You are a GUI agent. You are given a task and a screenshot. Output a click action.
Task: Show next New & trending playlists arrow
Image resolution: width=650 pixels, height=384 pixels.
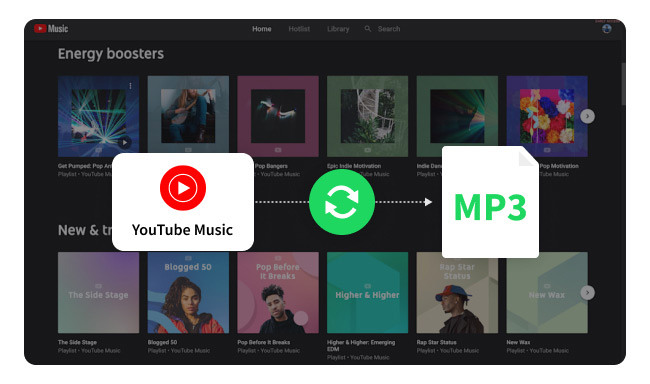pyautogui.click(x=587, y=293)
